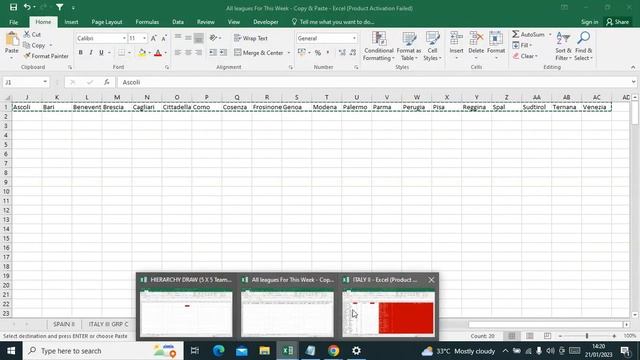
Task: Open the borders dropdown arrow
Action: point(129,53)
